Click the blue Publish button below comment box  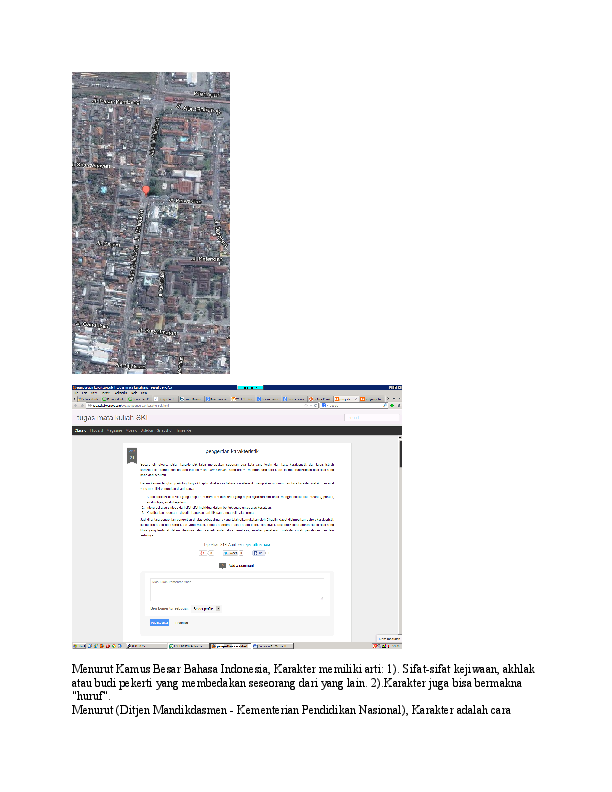click(x=159, y=621)
